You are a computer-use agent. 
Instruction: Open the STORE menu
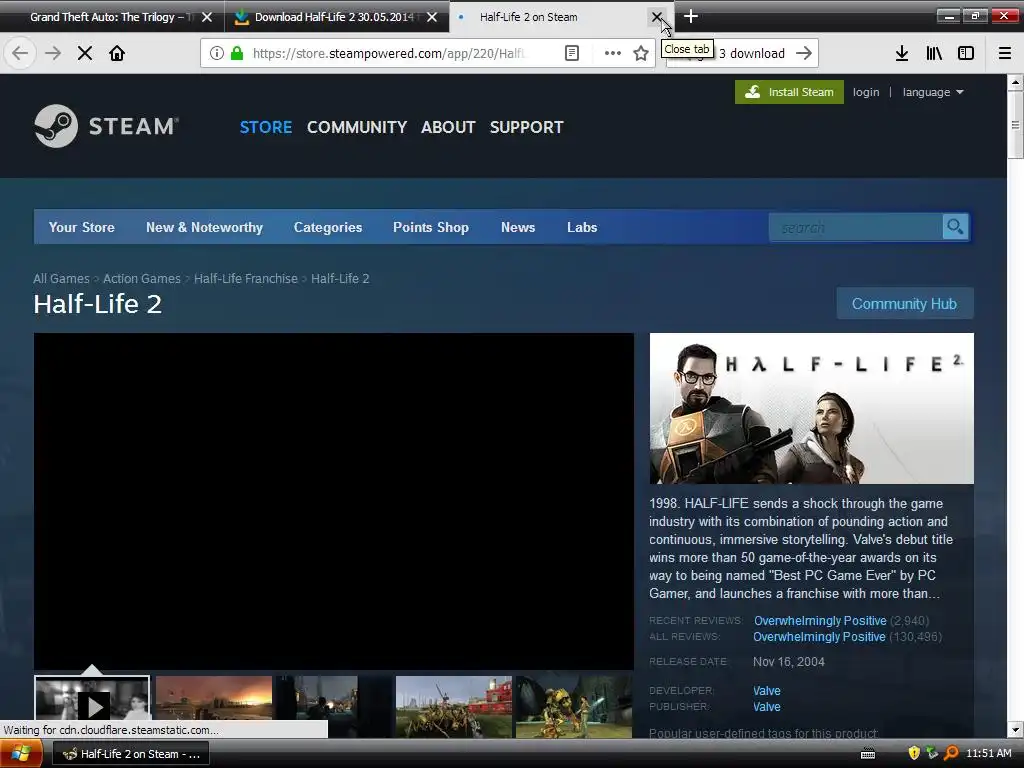pyautogui.click(x=266, y=127)
